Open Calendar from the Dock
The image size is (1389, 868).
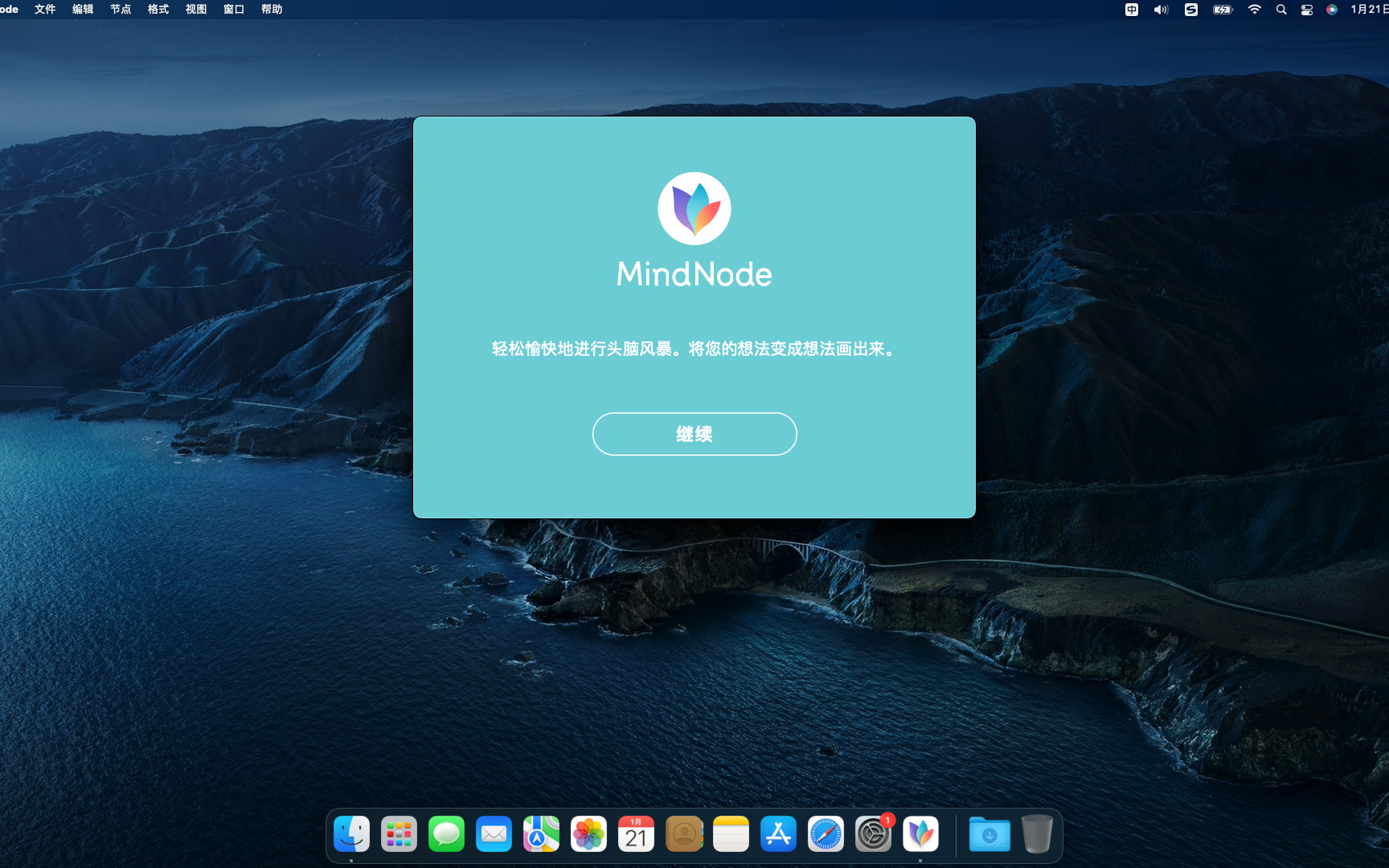tap(636, 834)
